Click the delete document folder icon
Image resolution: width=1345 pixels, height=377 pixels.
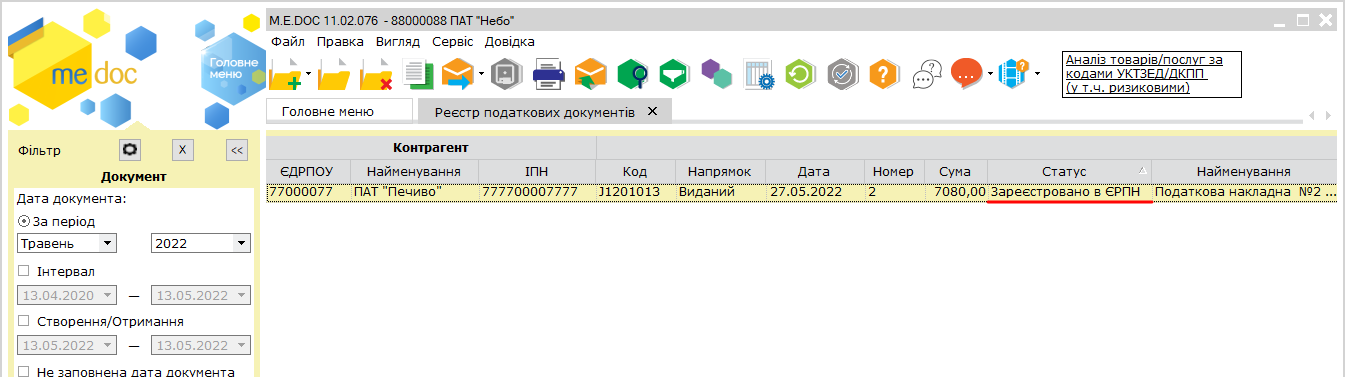376,74
